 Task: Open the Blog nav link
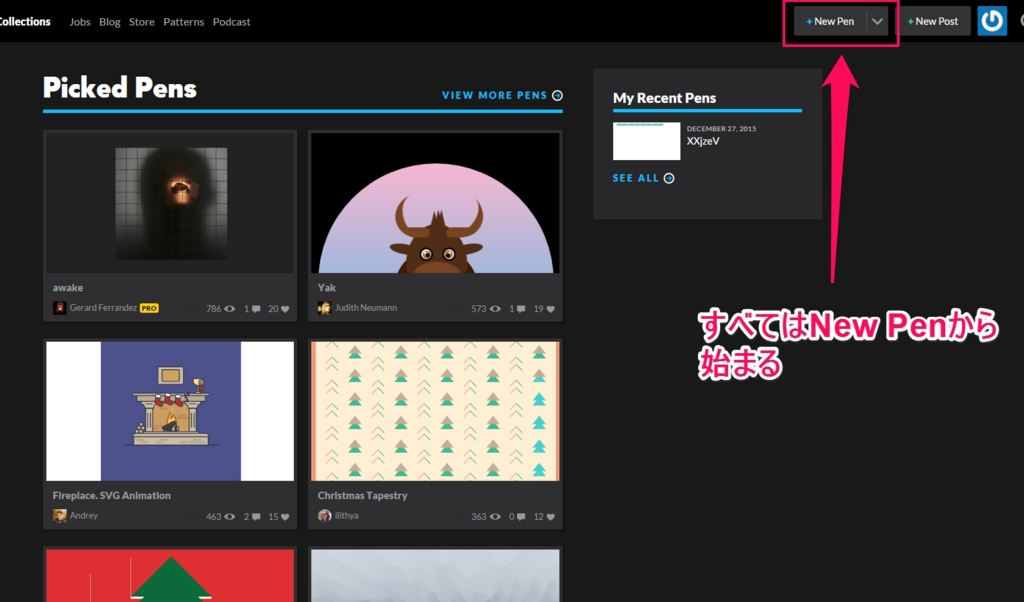point(110,22)
